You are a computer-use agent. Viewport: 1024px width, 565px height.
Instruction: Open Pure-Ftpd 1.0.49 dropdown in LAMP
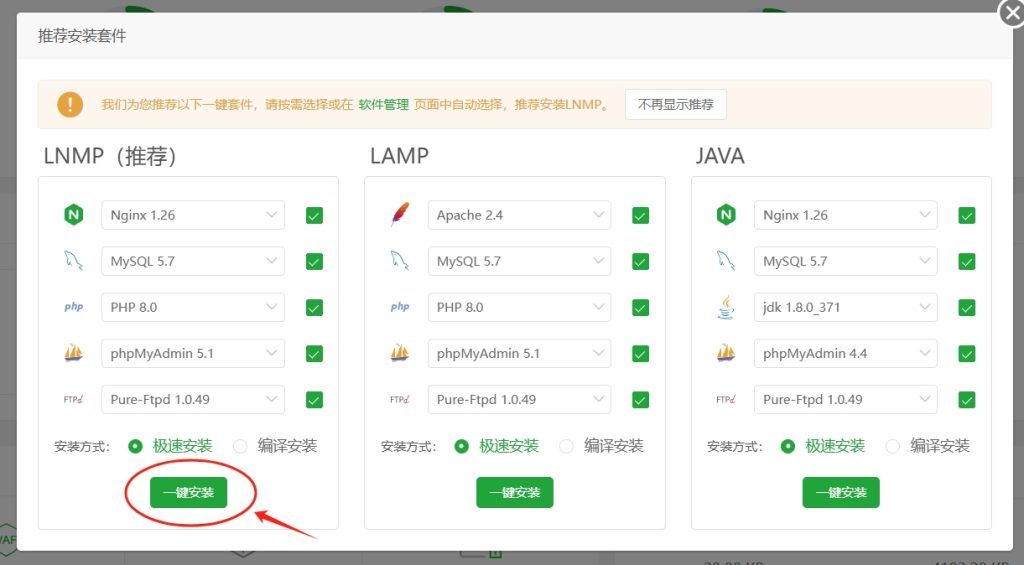click(519, 399)
